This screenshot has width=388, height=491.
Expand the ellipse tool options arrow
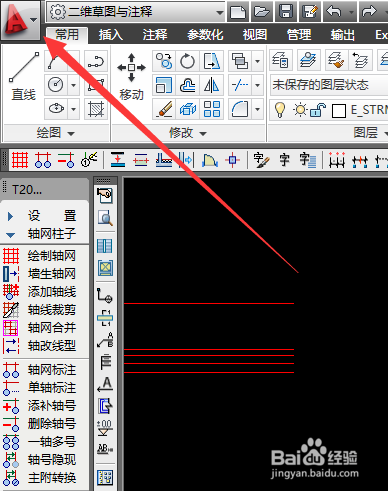pyautogui.click(x=74, y=109)
